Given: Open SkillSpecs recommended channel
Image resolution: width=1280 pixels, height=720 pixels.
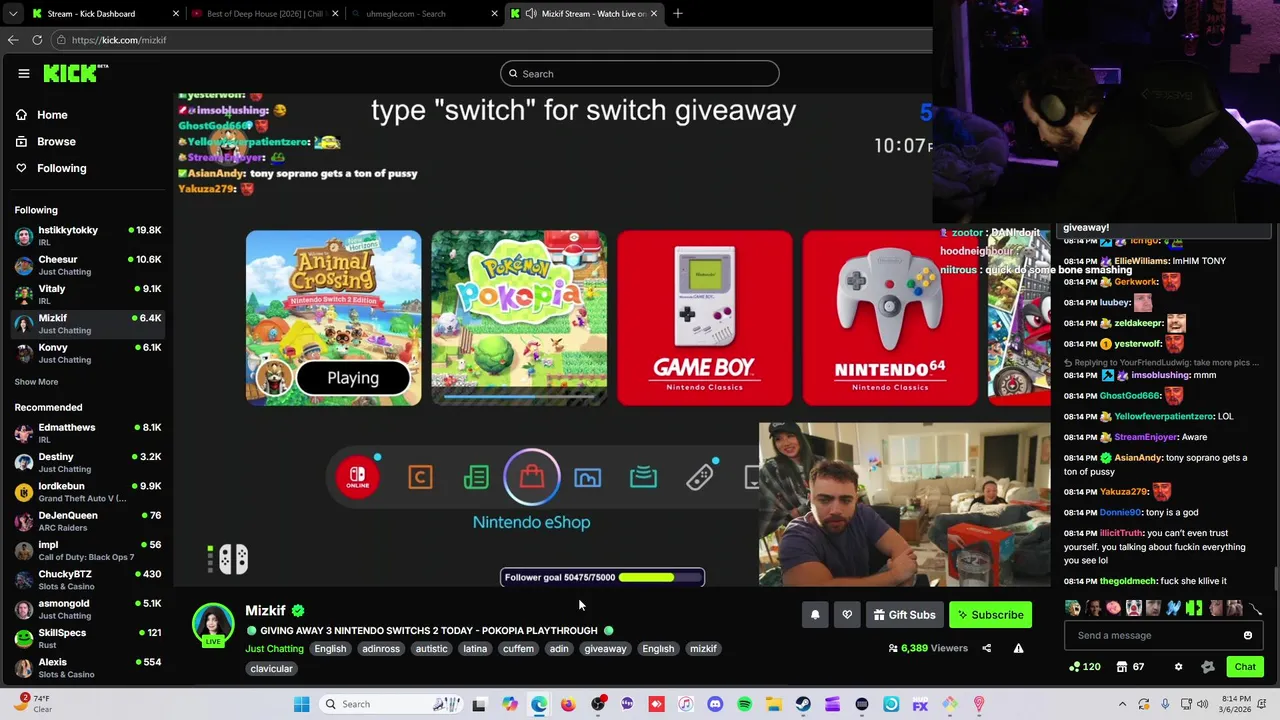Looking at the screenshot, I should tap(88, 638).
